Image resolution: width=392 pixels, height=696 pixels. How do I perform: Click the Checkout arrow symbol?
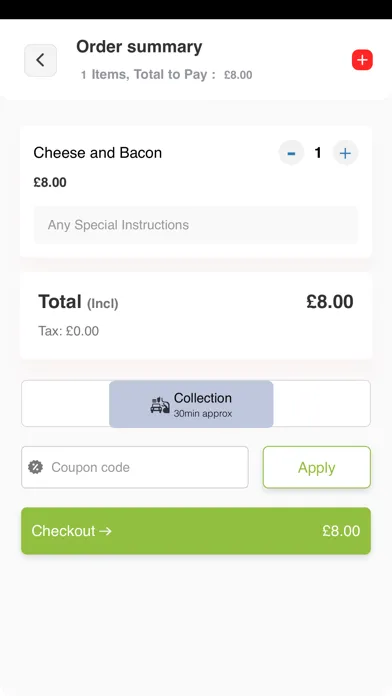click(105, 531)
